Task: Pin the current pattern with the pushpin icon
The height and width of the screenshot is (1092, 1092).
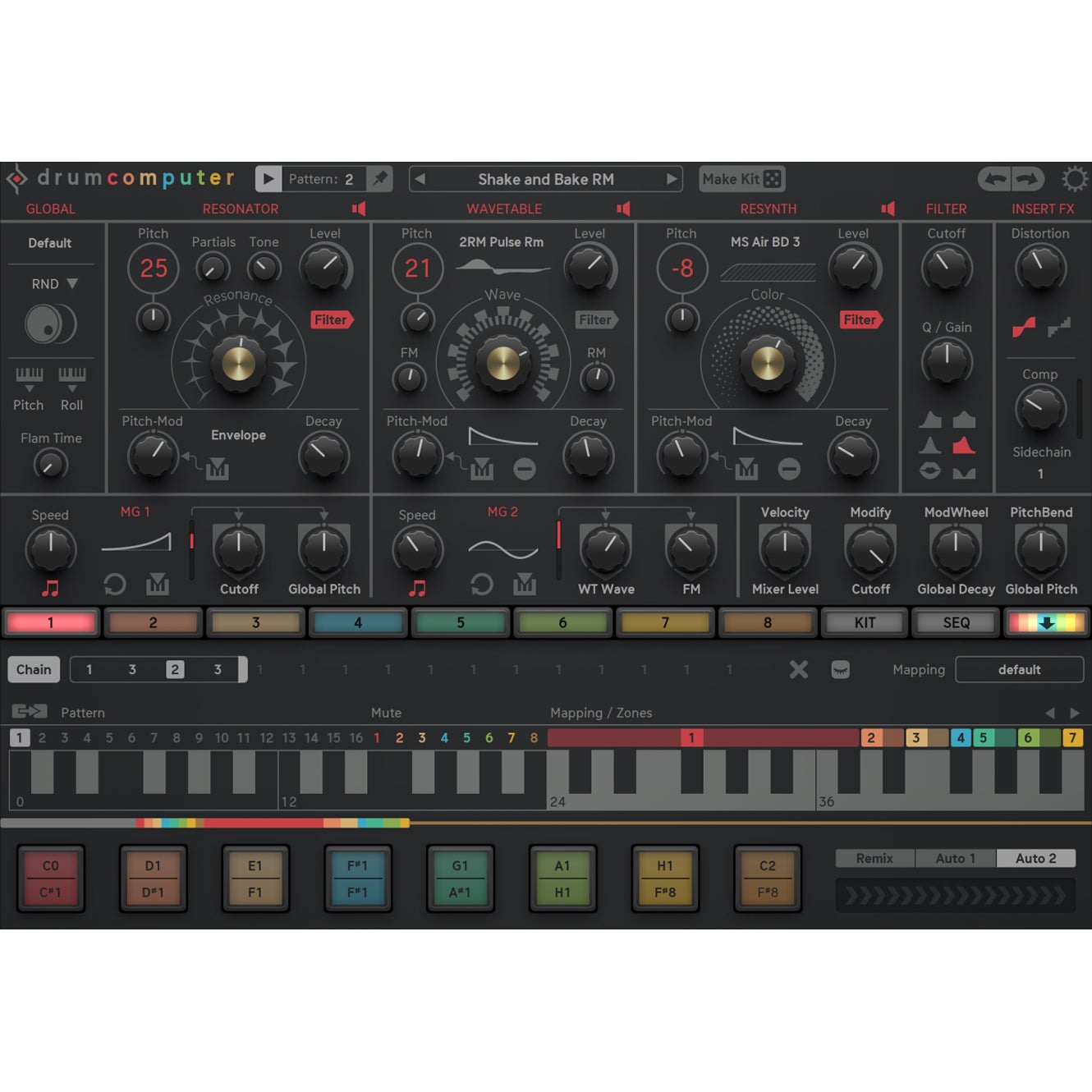Action: coord(379,178)
